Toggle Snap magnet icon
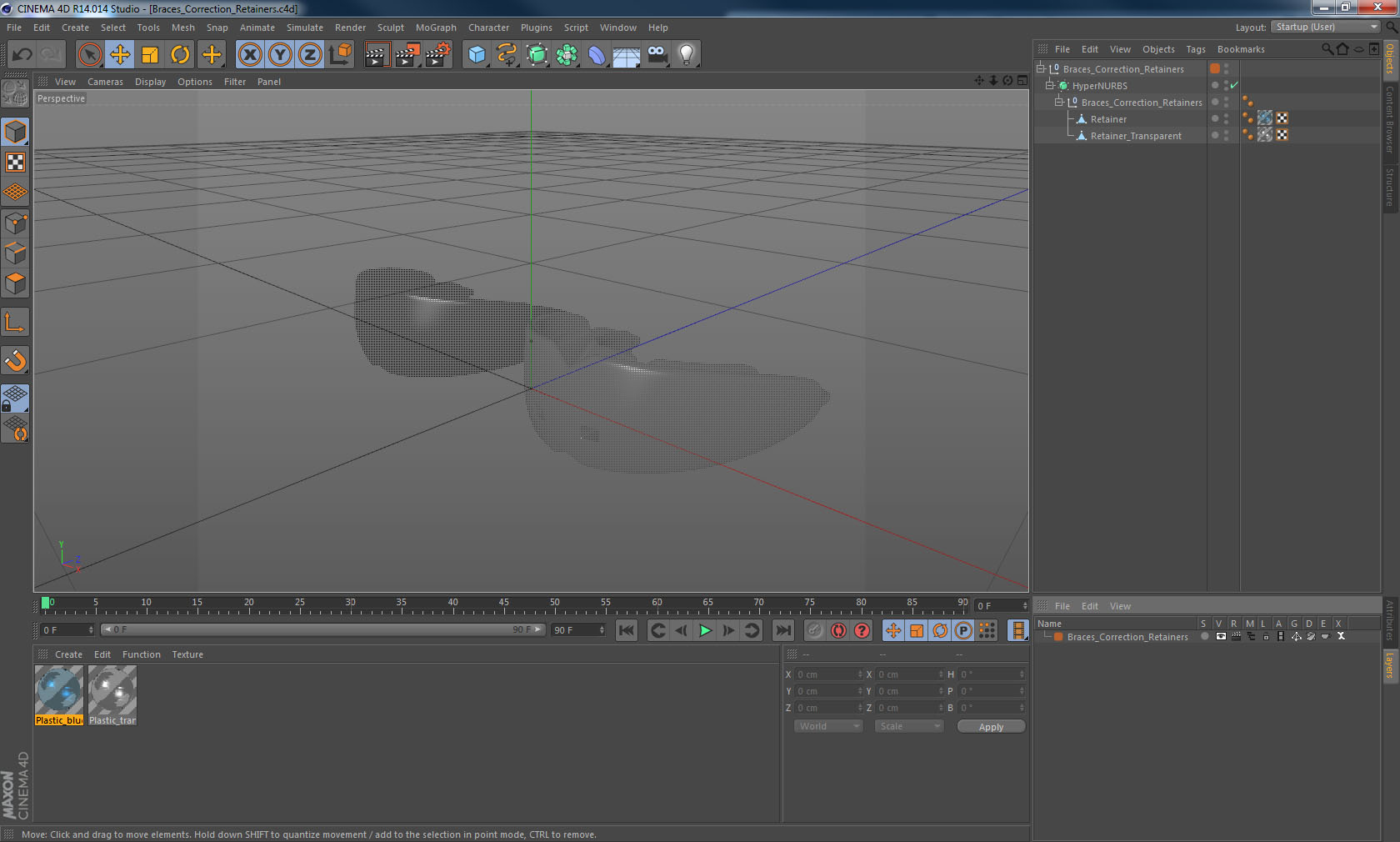1400x842 pixels. [x=15, y=360]
